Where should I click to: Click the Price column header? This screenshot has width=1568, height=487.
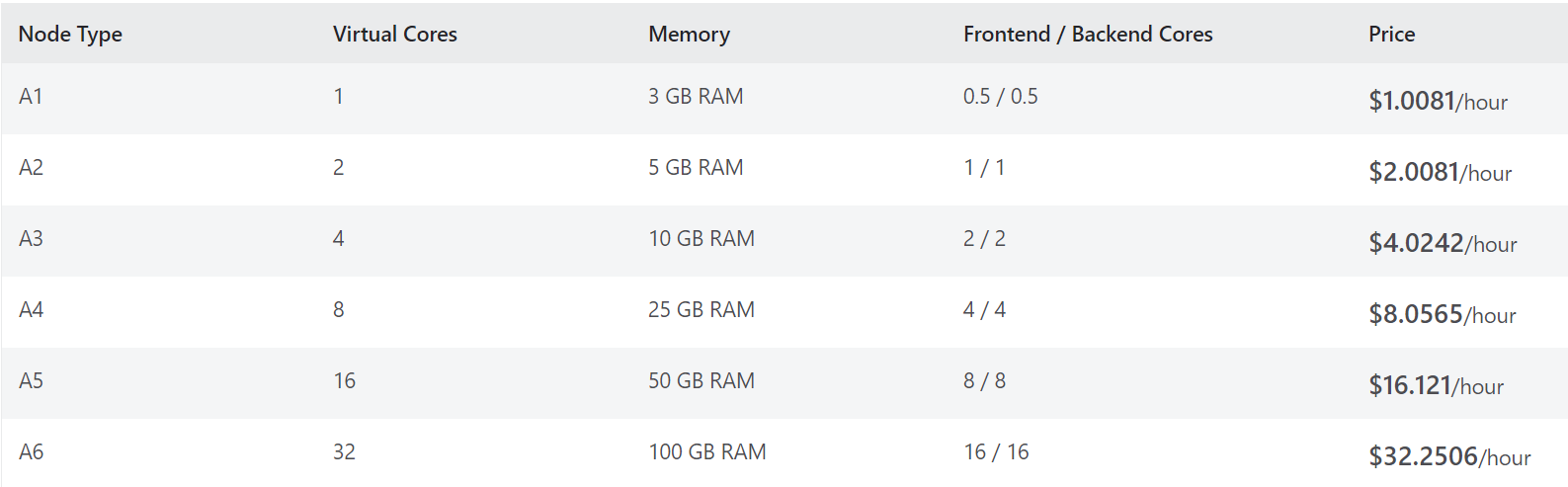coord(1391,35)
